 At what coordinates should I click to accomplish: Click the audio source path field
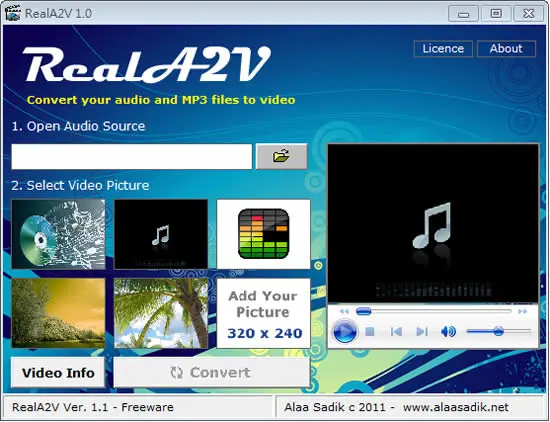click(132, 156)
